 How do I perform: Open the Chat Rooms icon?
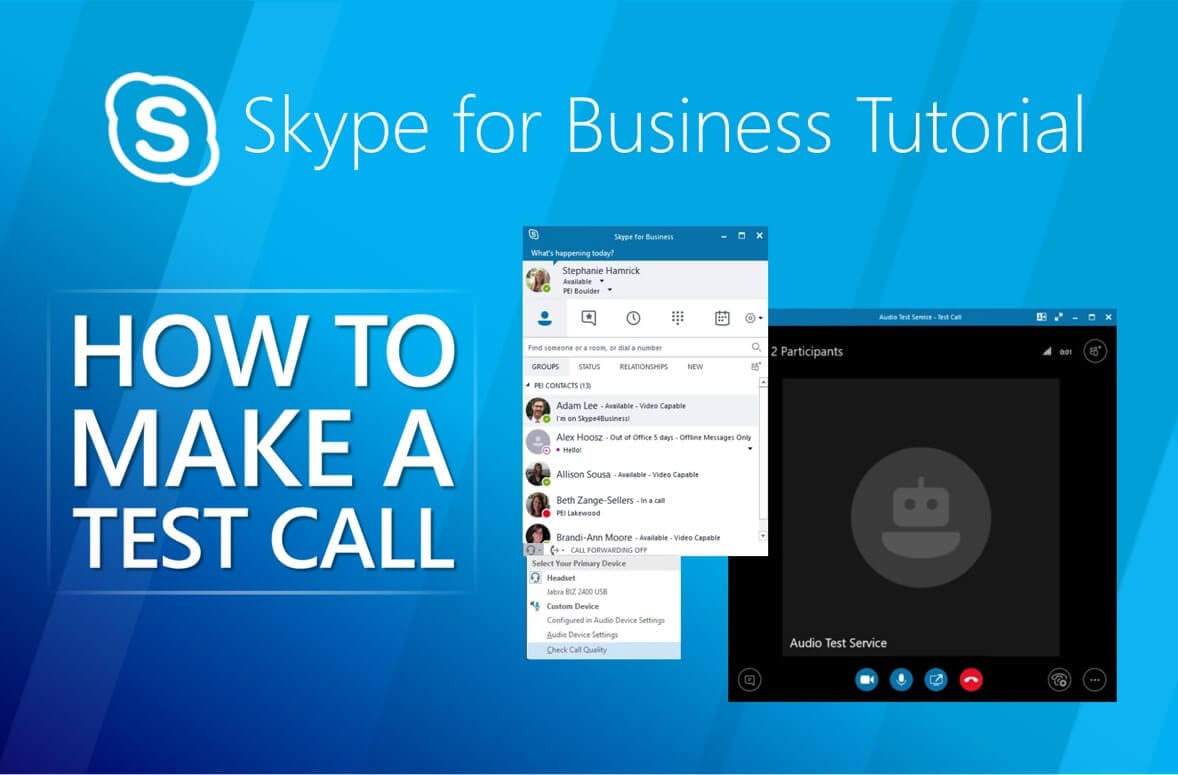(589, 318)
